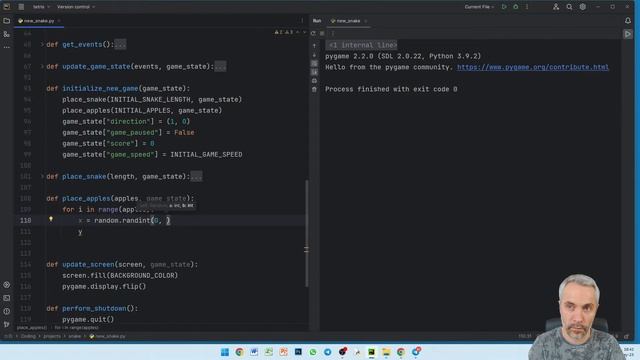
Task: Click the perform_shutdown function name
Action: [94, 308]
